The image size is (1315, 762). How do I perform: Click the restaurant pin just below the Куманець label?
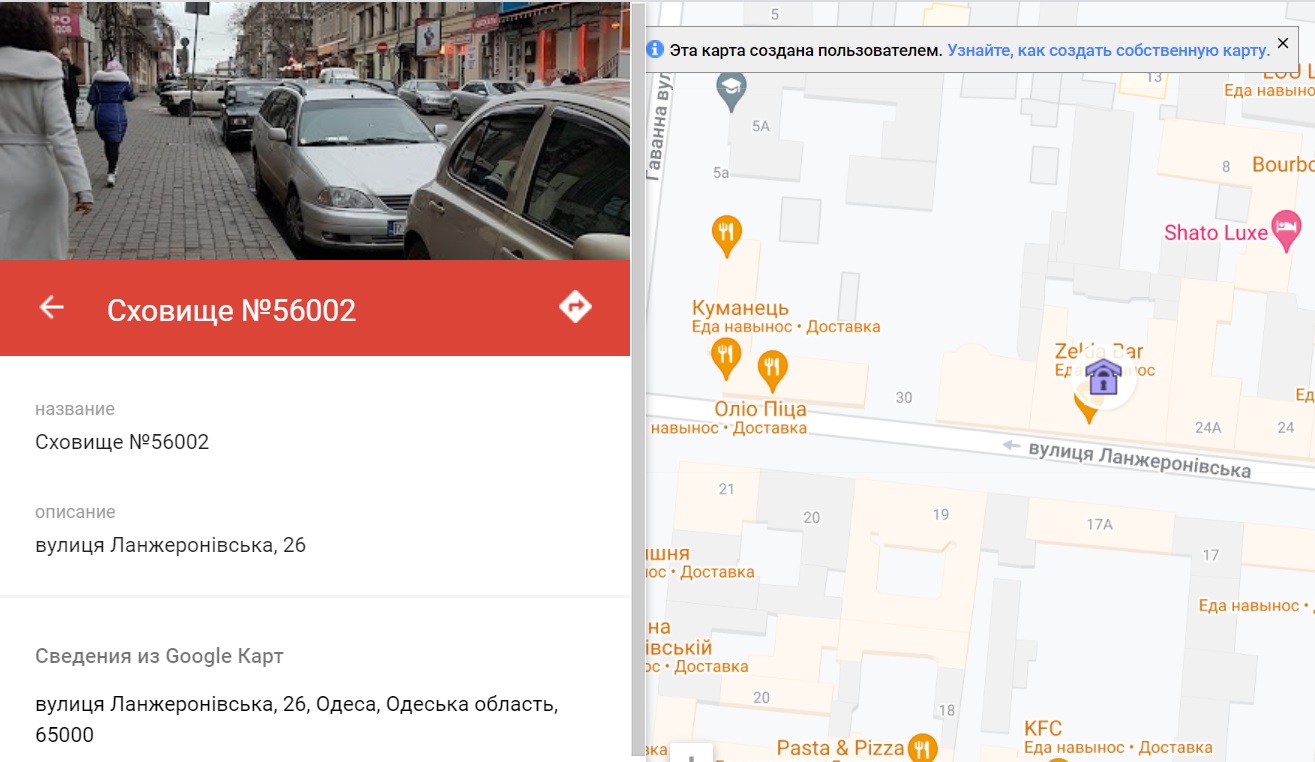click(x=726, y=355)
